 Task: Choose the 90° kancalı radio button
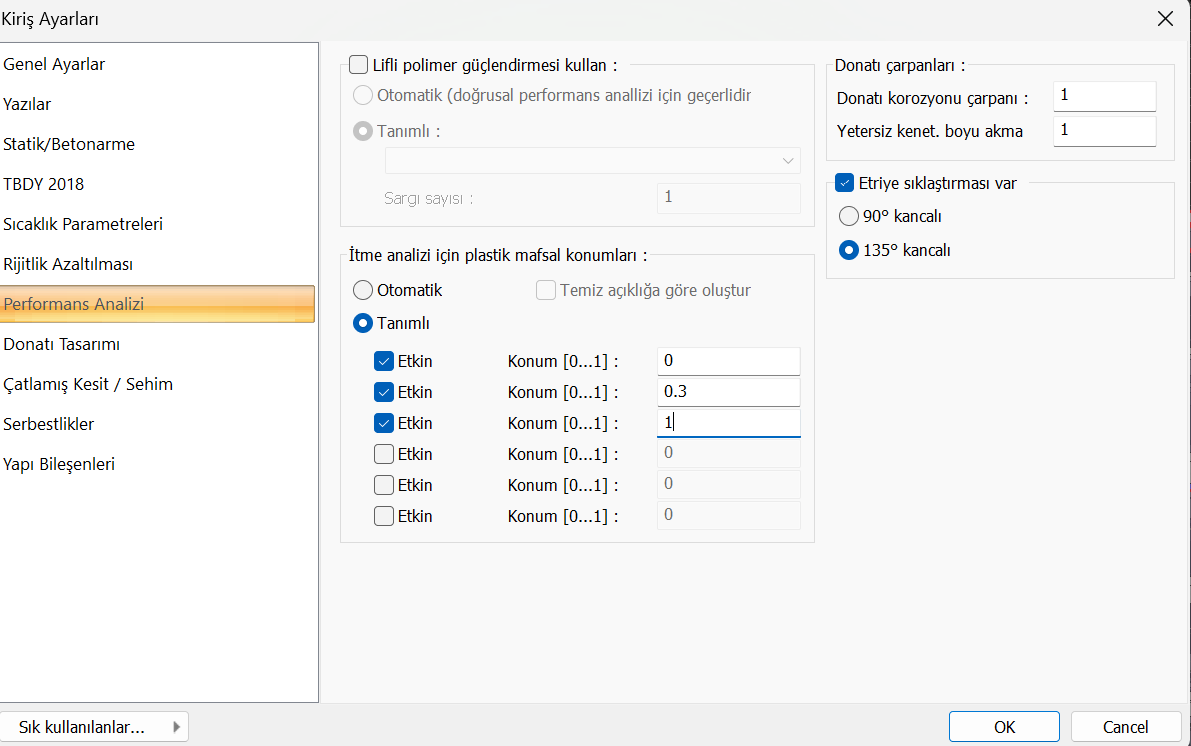click(x=849, y=216)
